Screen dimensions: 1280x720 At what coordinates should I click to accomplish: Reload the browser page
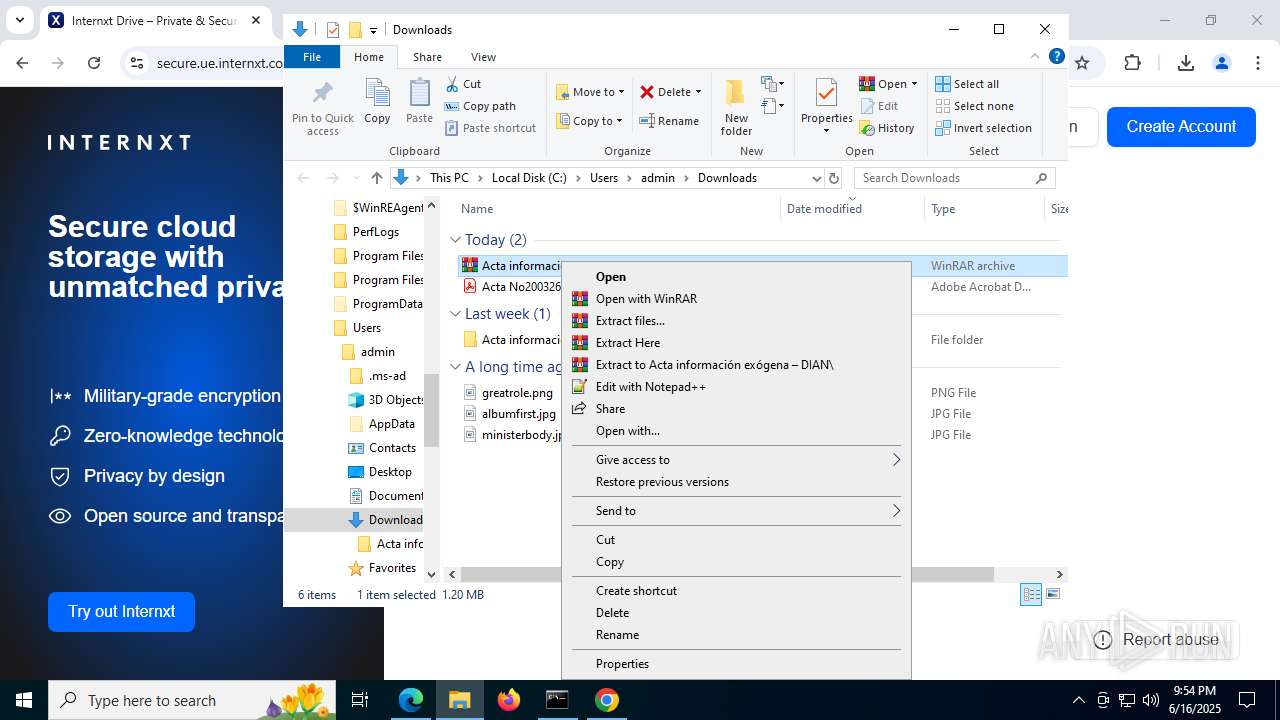tap(94, 63)
